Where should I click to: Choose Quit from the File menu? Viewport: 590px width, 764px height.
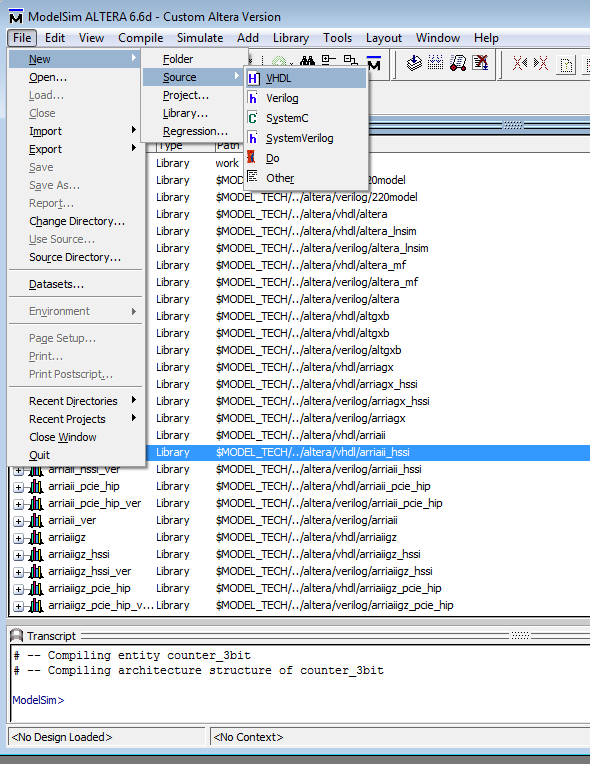(x=75, y=455)
